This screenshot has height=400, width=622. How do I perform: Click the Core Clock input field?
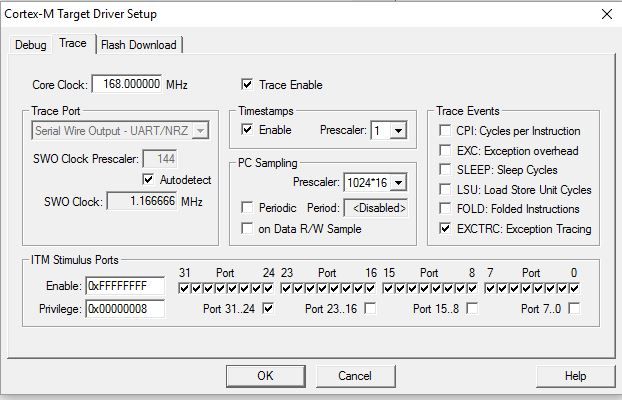pos(127,84)
